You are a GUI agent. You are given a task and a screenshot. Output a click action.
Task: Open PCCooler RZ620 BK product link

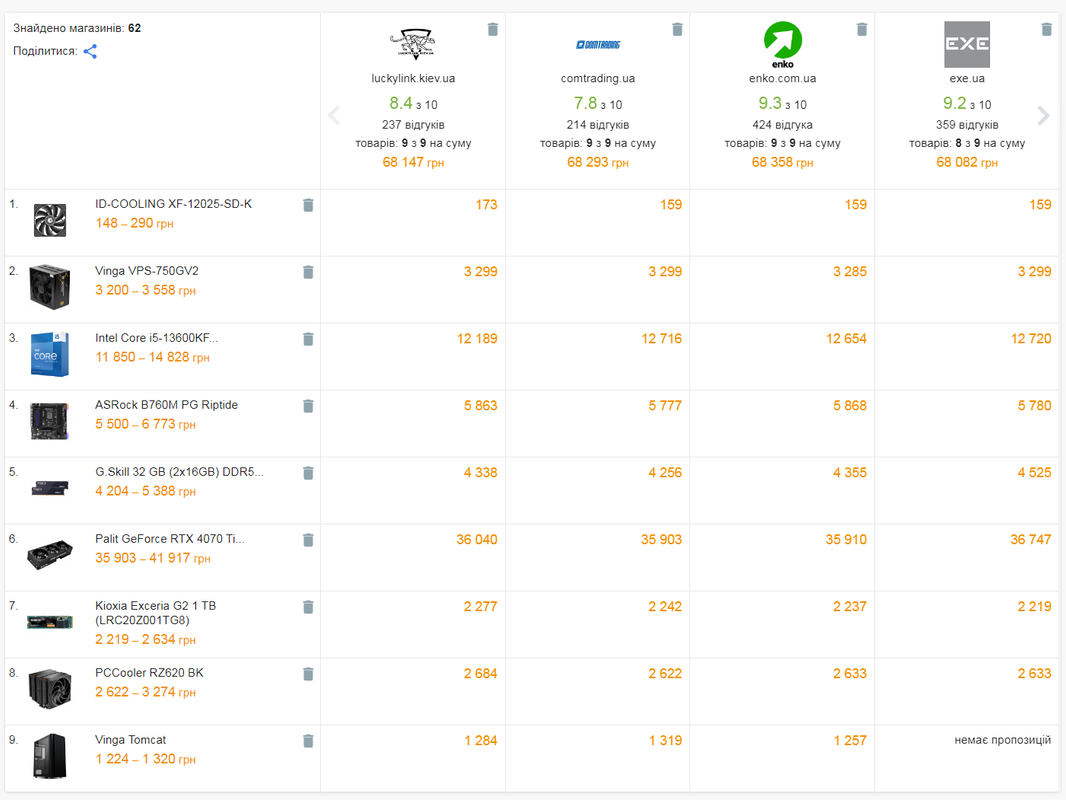150,672
